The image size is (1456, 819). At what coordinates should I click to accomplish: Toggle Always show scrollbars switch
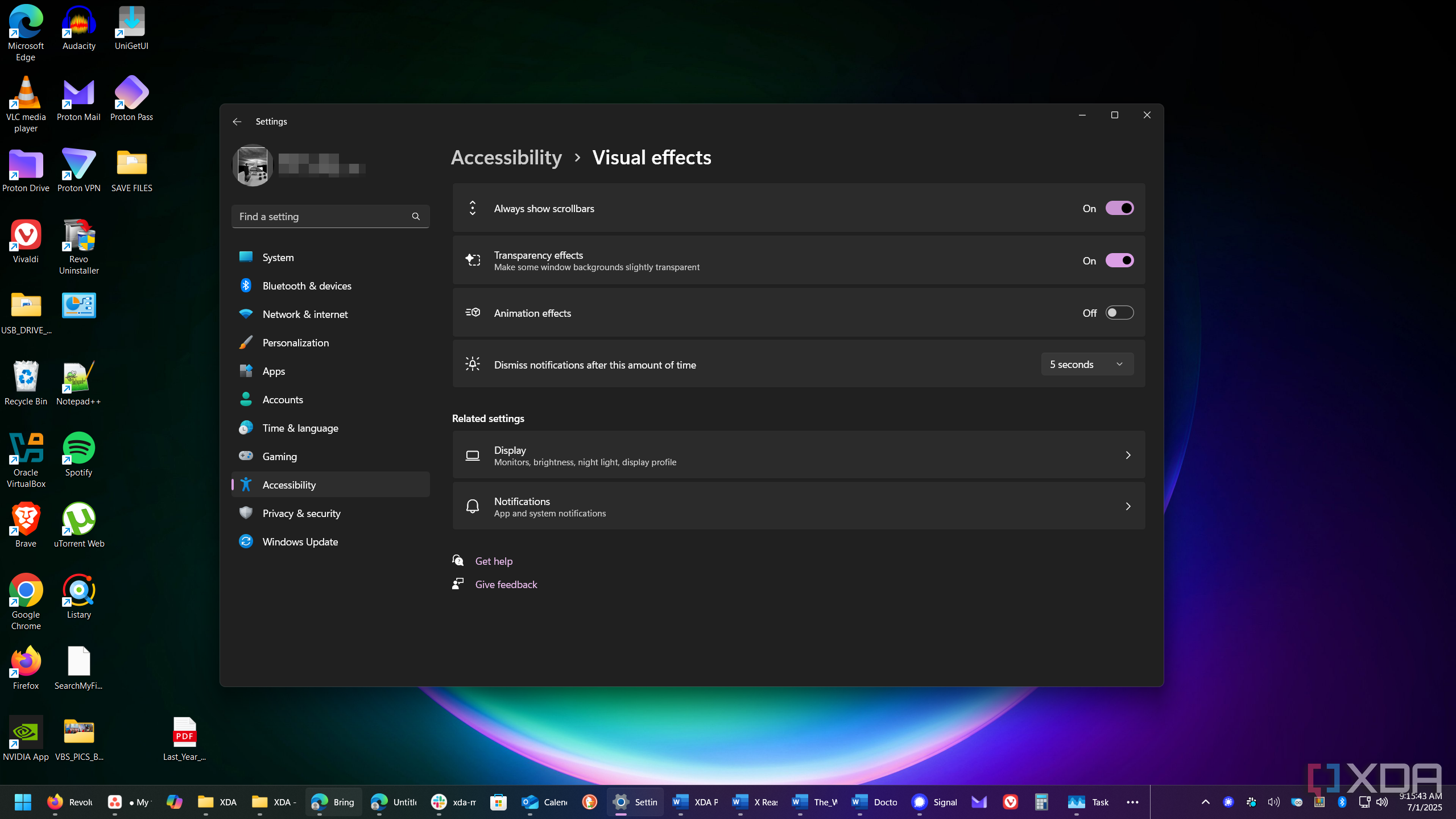[x=1119, y=208]
